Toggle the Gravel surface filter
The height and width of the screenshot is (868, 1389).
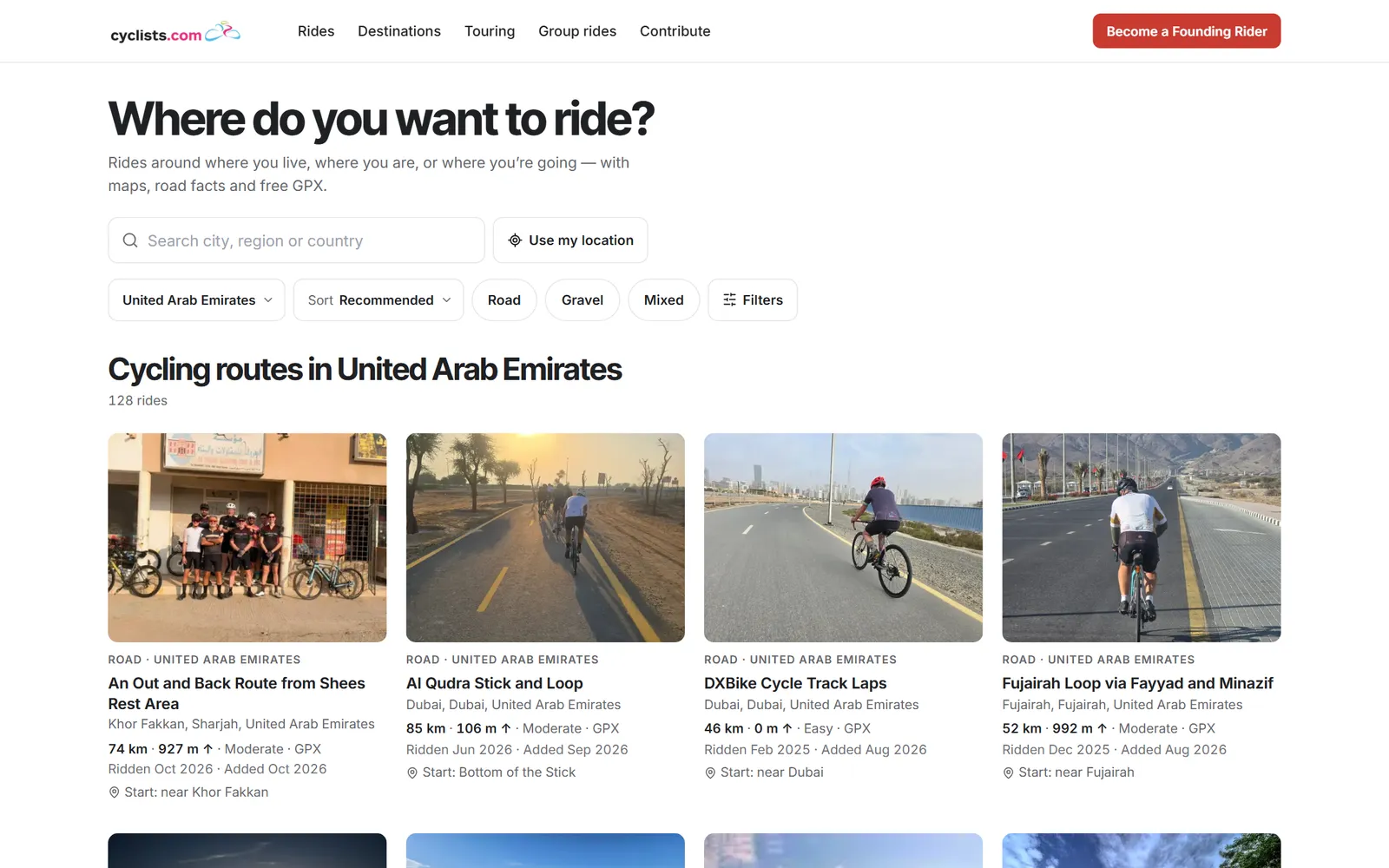pyautogui.click(x=583, y=299)
